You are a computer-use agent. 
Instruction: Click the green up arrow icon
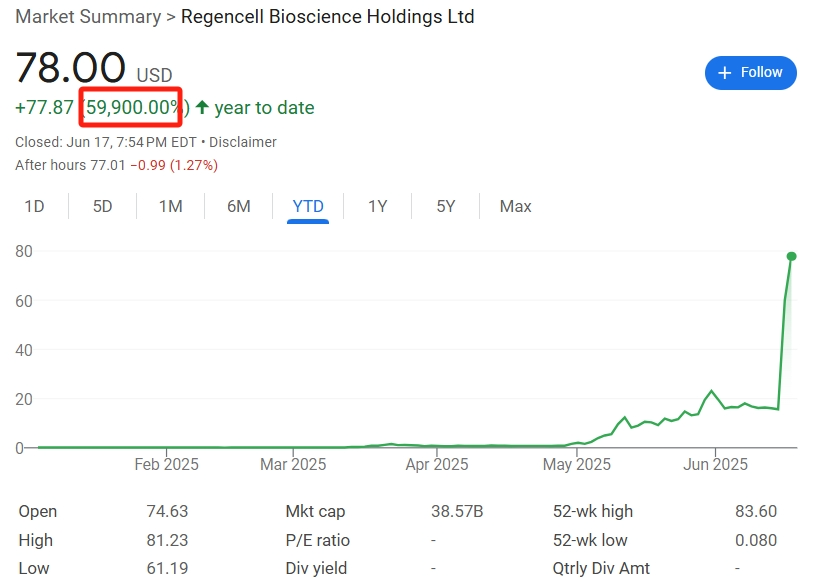click(x=202, y=108)
